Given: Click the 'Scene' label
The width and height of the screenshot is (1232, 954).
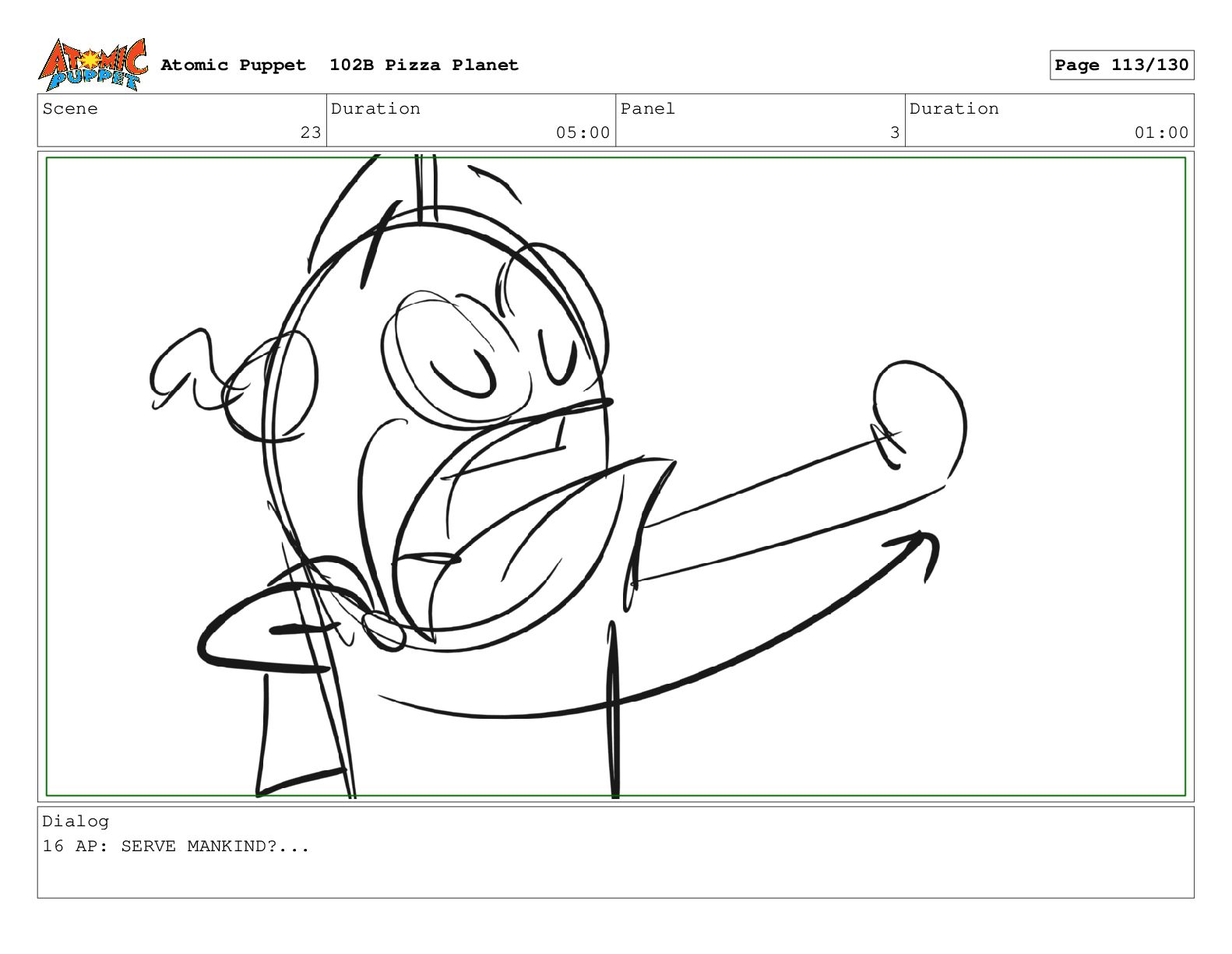Looking at the screenshot, I should (x=70, y=108).
